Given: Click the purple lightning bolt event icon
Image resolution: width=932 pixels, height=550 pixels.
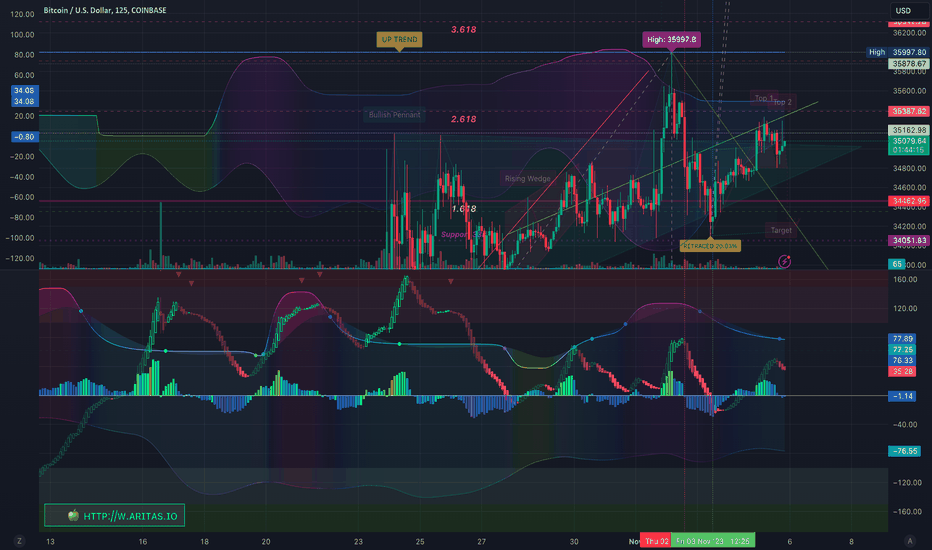Looking at the screenshot, I should pos(785,261).
